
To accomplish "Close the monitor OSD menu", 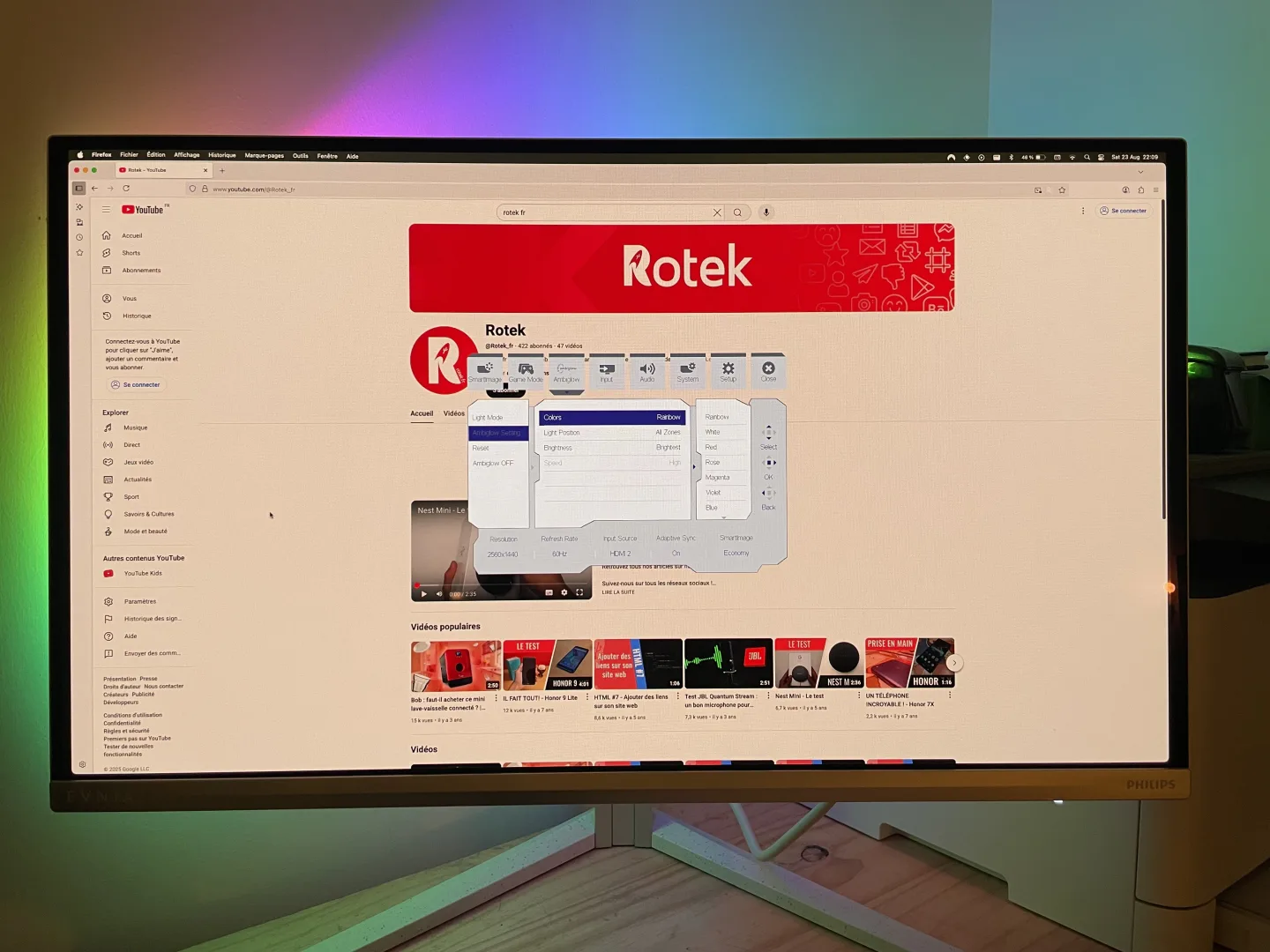I will 768,371.
